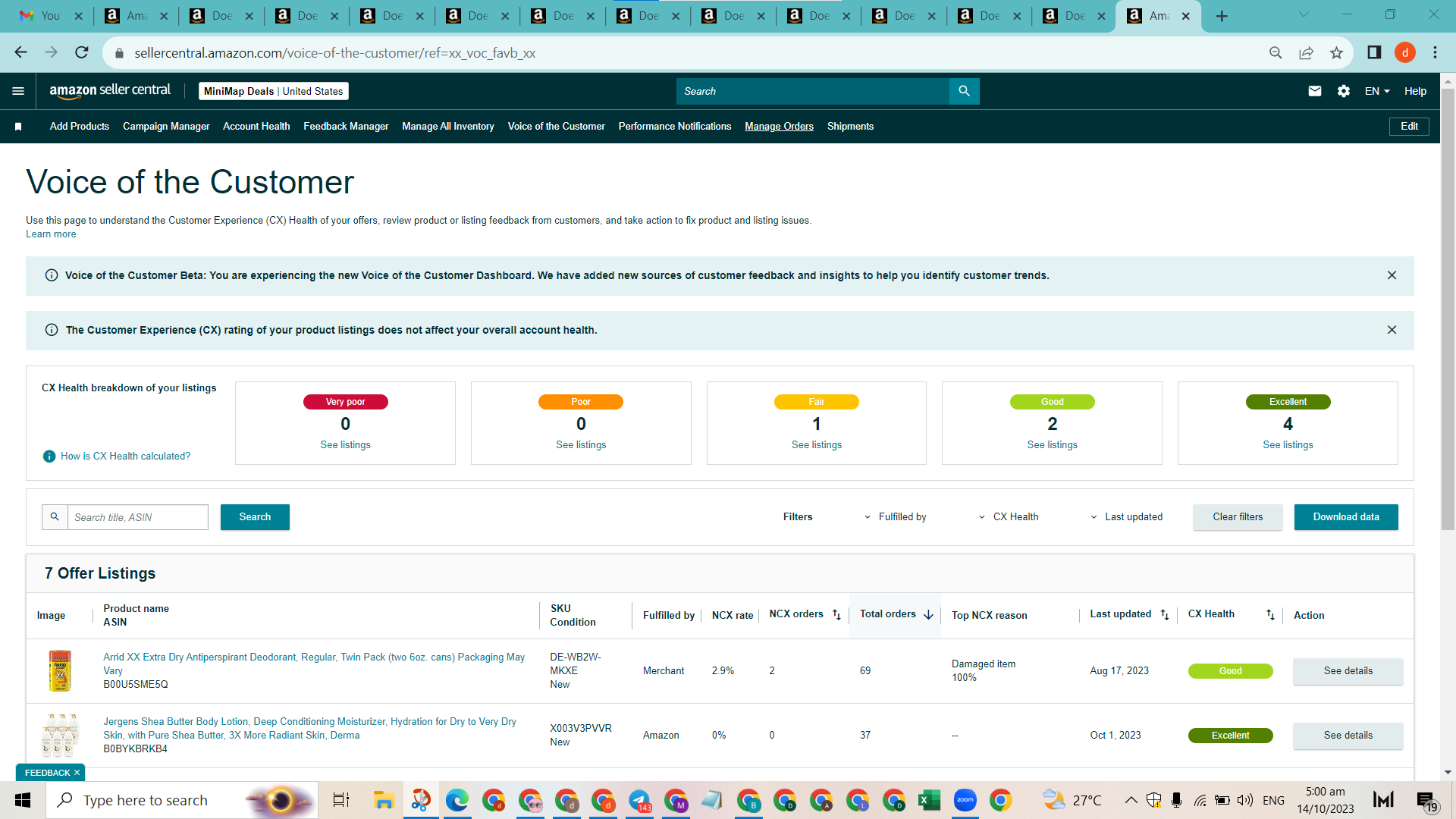Image resolution: width=1456 pixels, height=819 pixels.
Task: Click the browser share icon
Action: (1306, 52)
